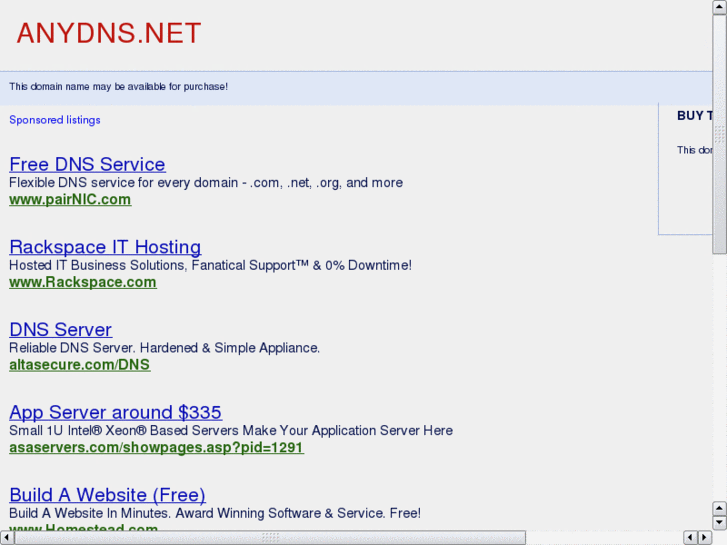727x545 pixels.
Task: Click the horizontal scrollbar right arrow at far right
Action: pyautogui.click(x=705, y=538)
